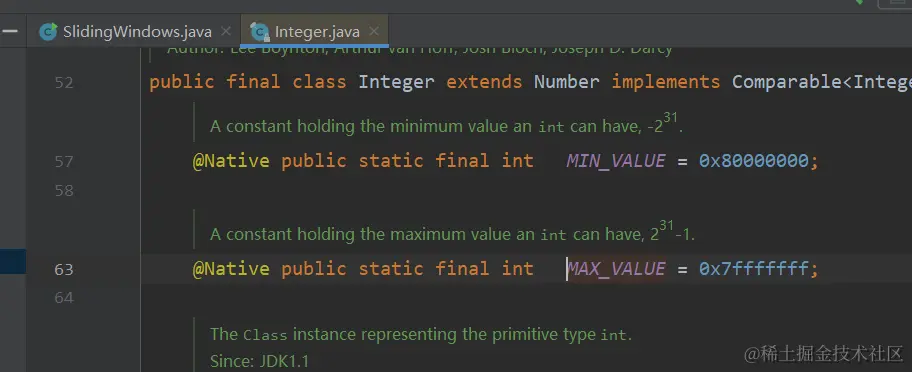
Task: Close the SlidingWindows.java tab
Action: 226,31
